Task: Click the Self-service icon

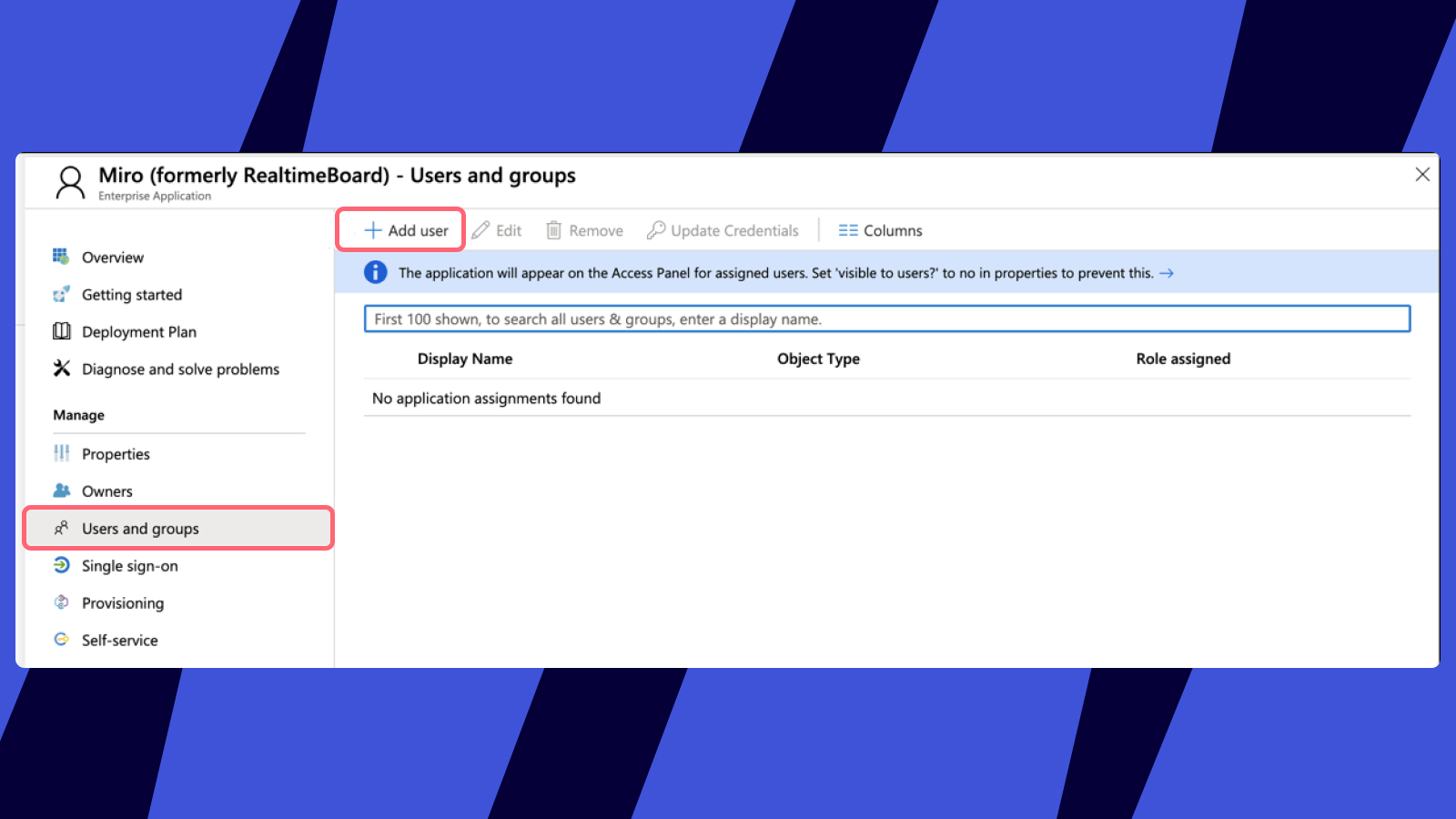Action: (x=61, y=640)
